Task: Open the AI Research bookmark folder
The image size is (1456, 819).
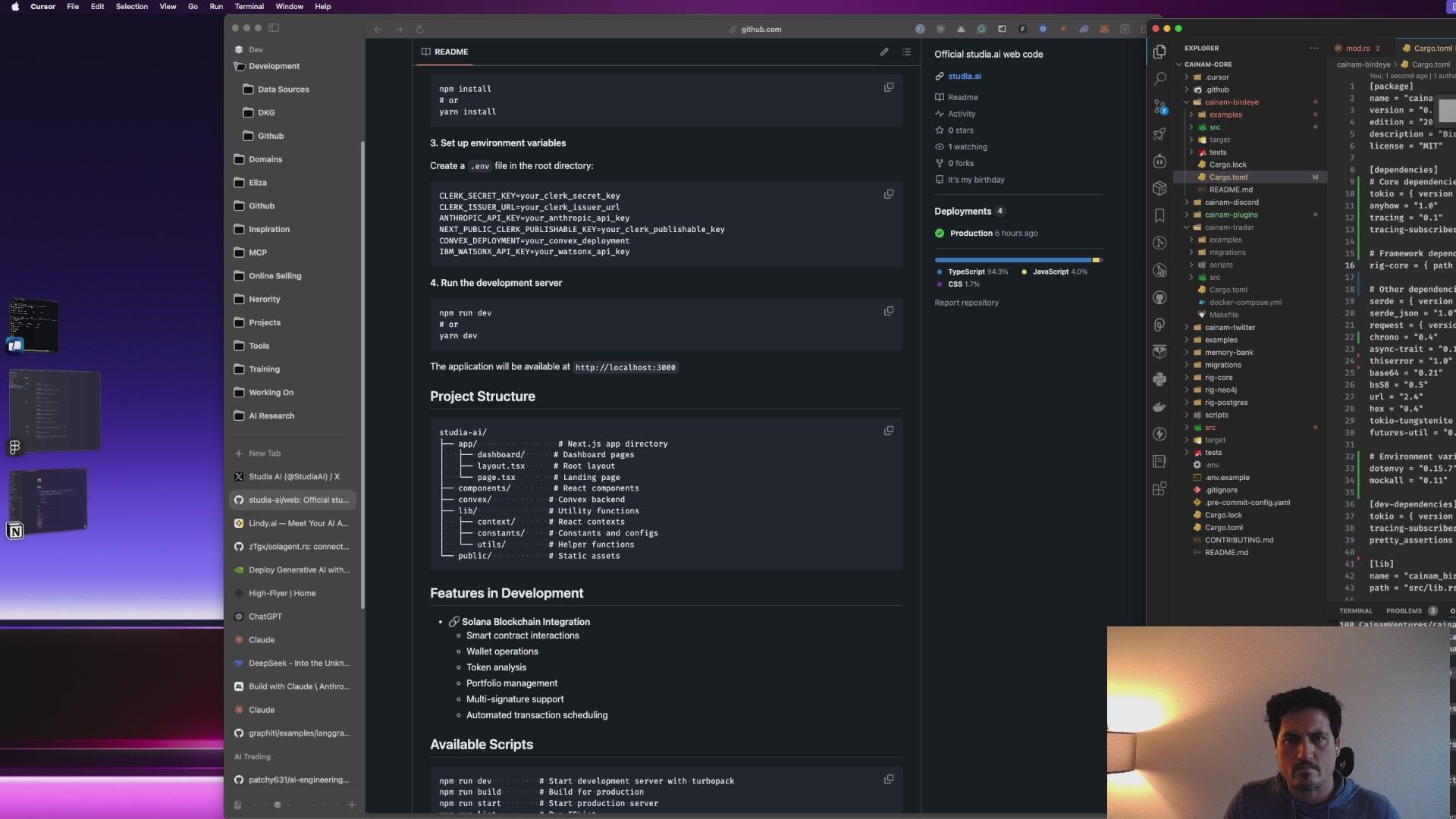Action: [271, 416]
